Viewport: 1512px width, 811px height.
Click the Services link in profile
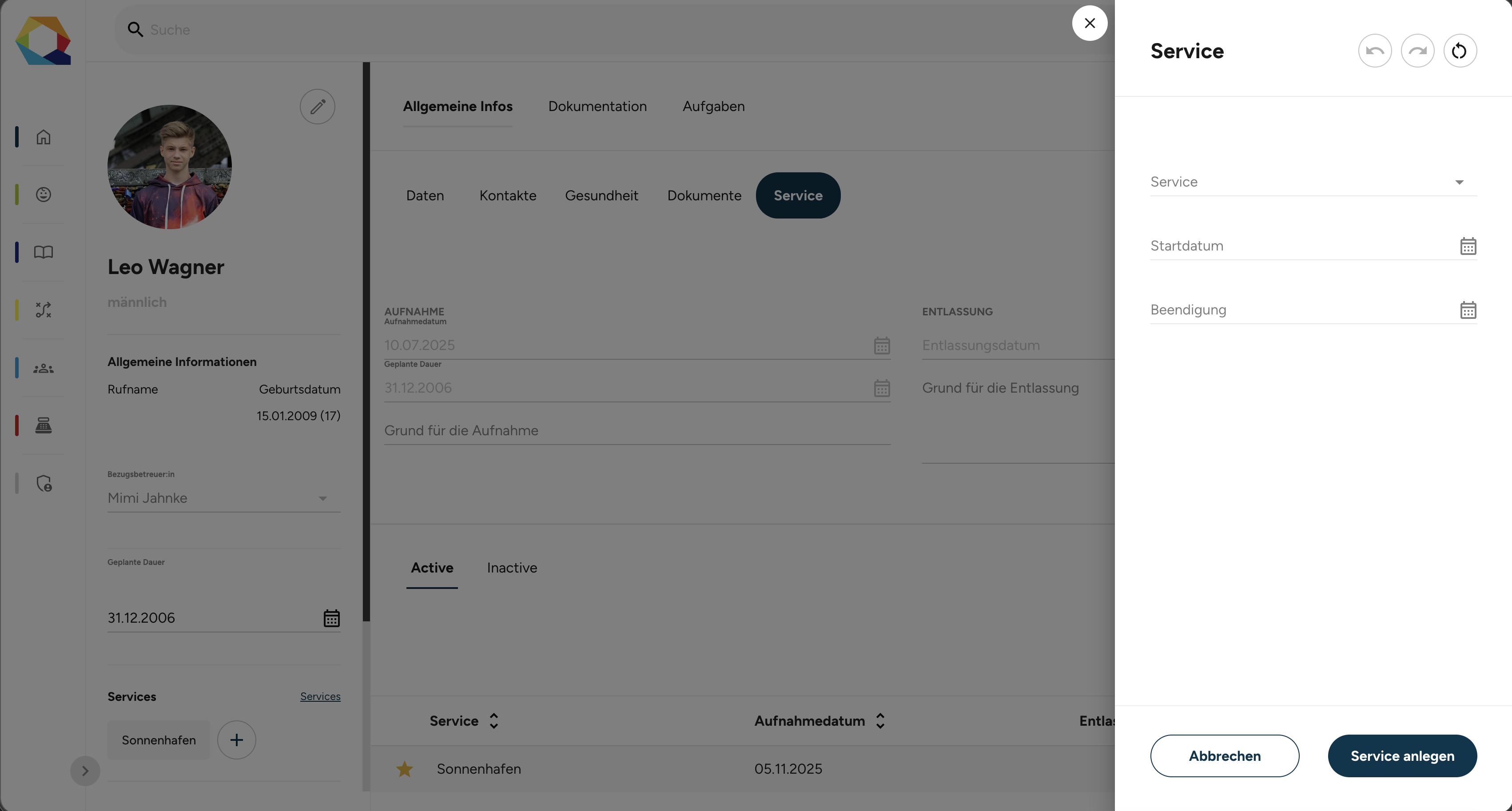[321, 696]
